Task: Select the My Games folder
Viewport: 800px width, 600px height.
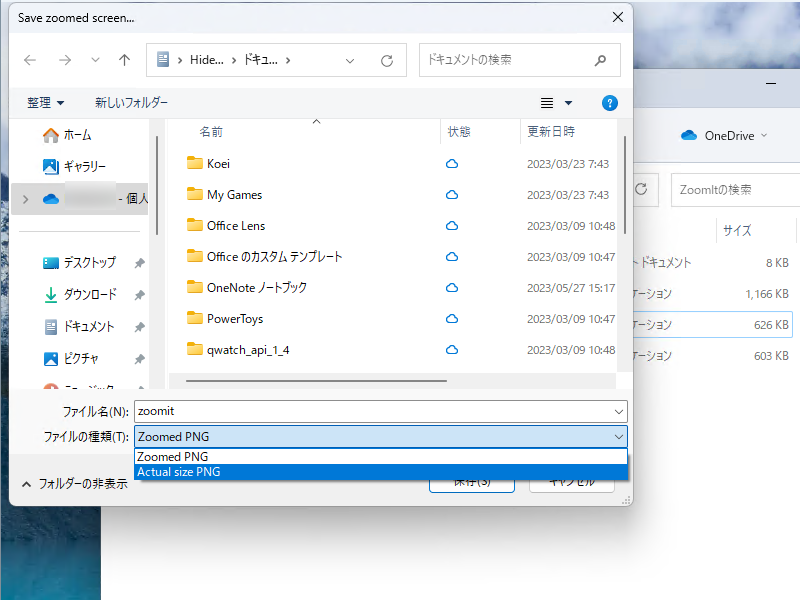Action: click(234, 195)
